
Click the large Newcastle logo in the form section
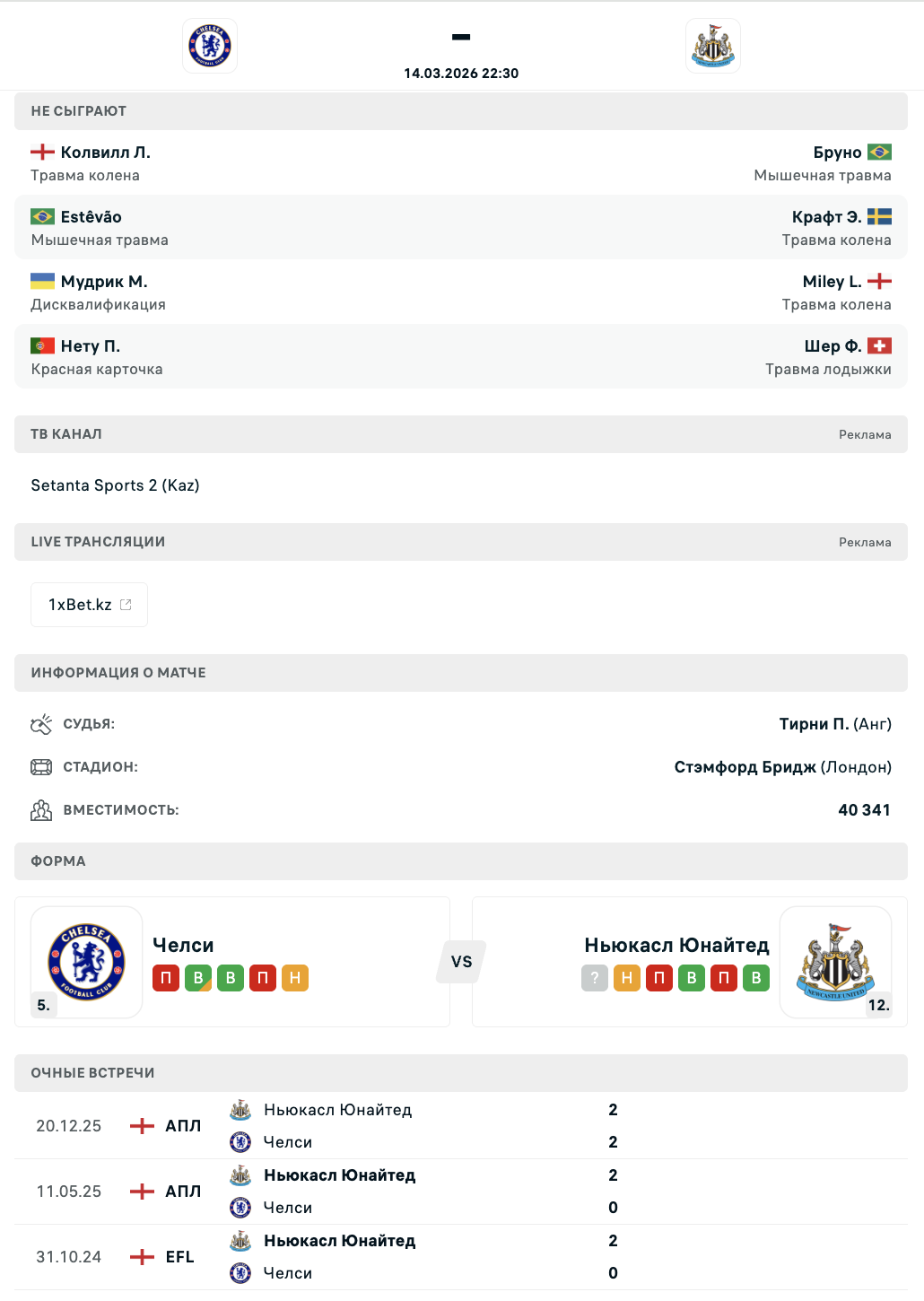point(835,962)
